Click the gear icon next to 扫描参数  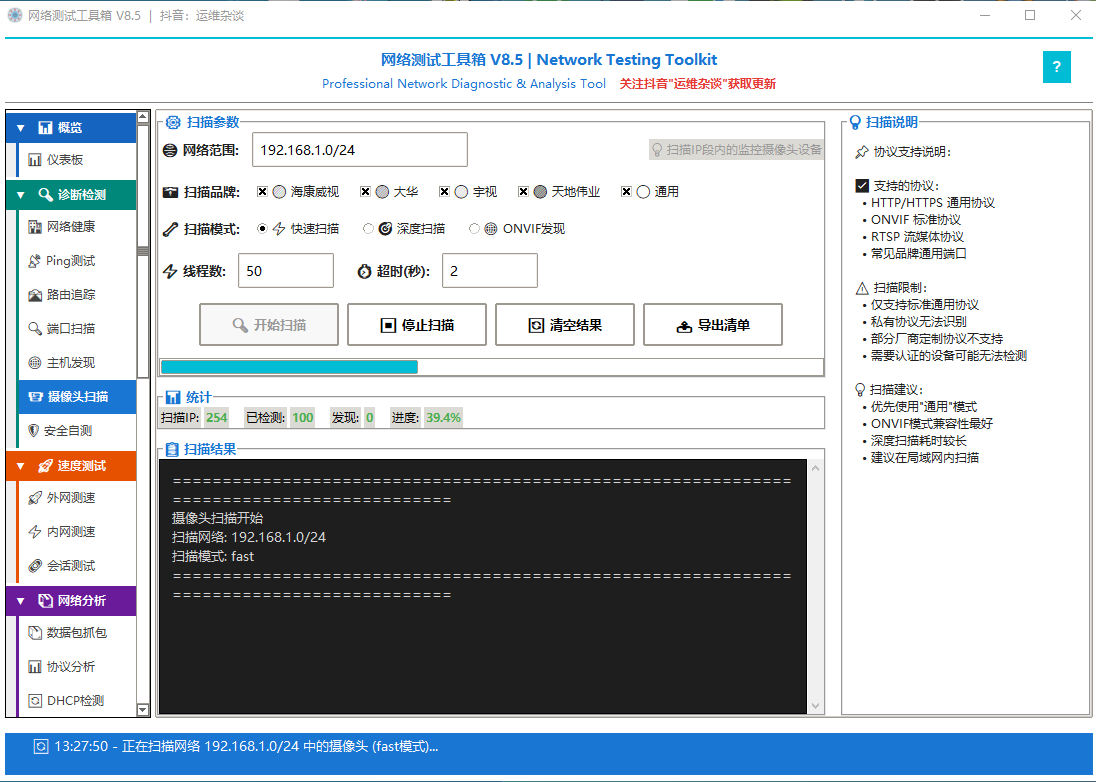[173, 123]
